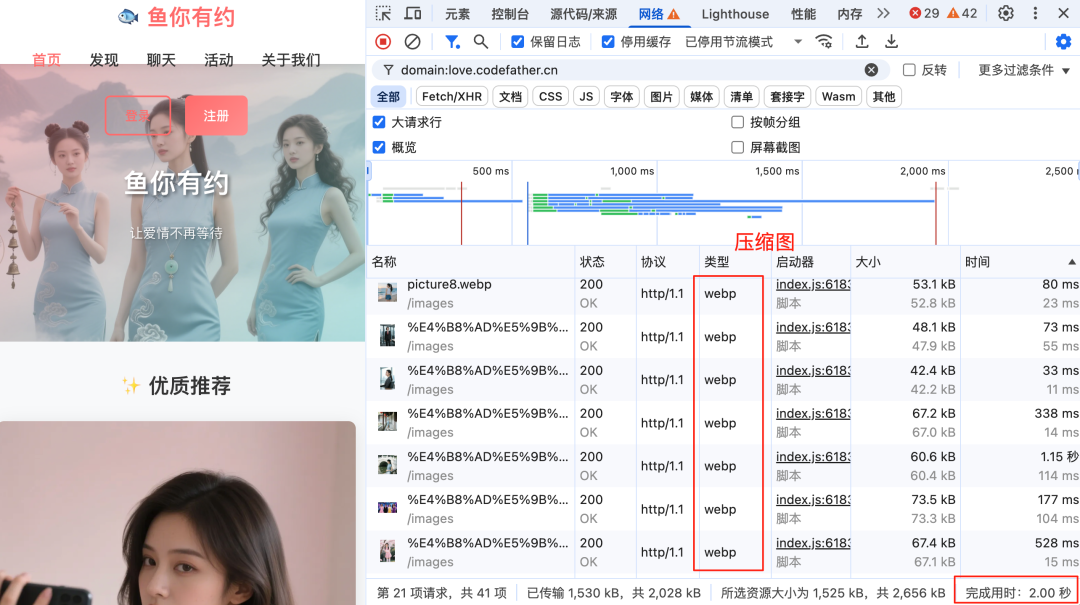Hide the filter bar via funnel icon
The width and height of the screenshot is (1080, 605).
point(450,41)
